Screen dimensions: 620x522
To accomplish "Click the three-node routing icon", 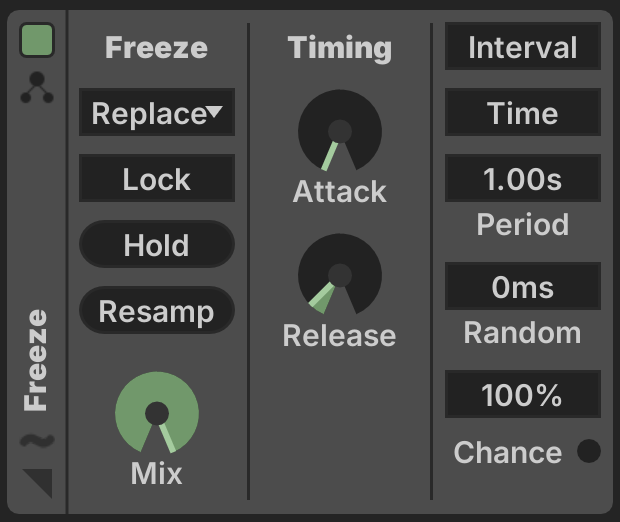I will click(x=37, y=87).
